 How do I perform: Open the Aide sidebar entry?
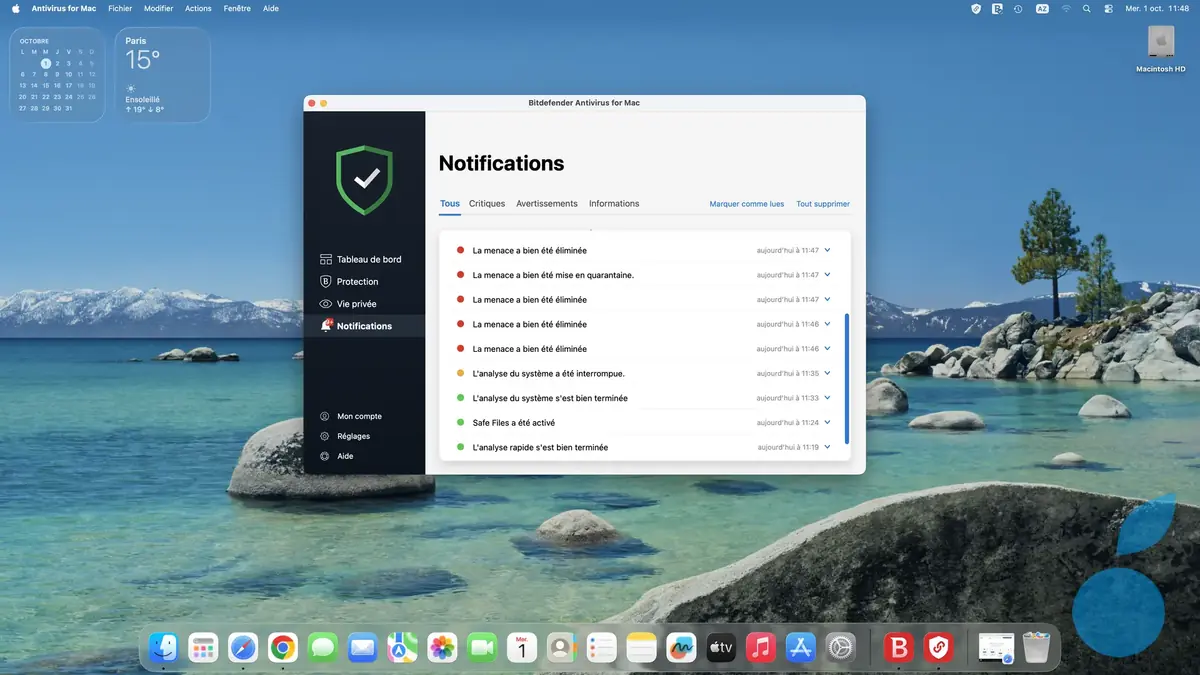(345, 456)
